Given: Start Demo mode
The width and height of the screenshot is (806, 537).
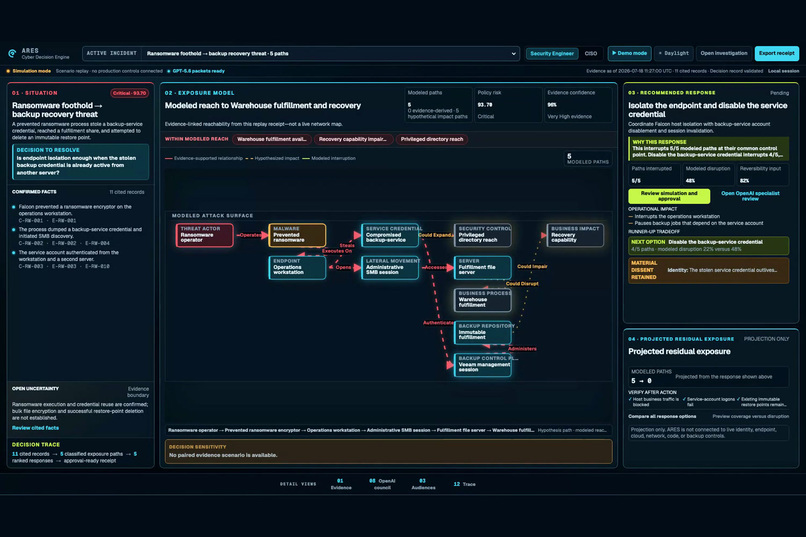Looking at the screenshot, I should pos(629,53).
